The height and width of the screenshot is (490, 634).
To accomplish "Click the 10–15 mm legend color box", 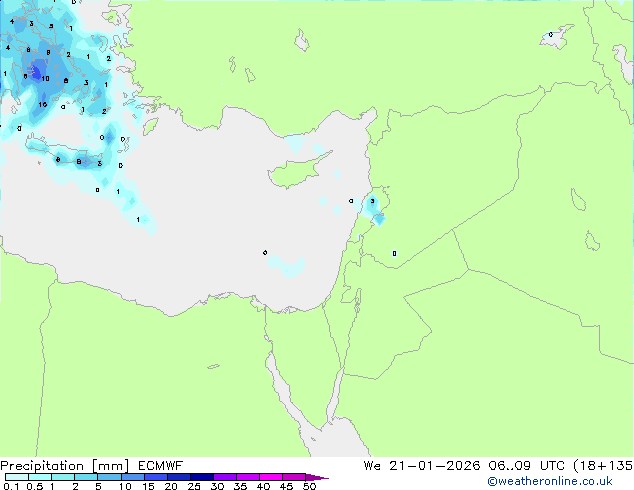I will tap(133, 477).
